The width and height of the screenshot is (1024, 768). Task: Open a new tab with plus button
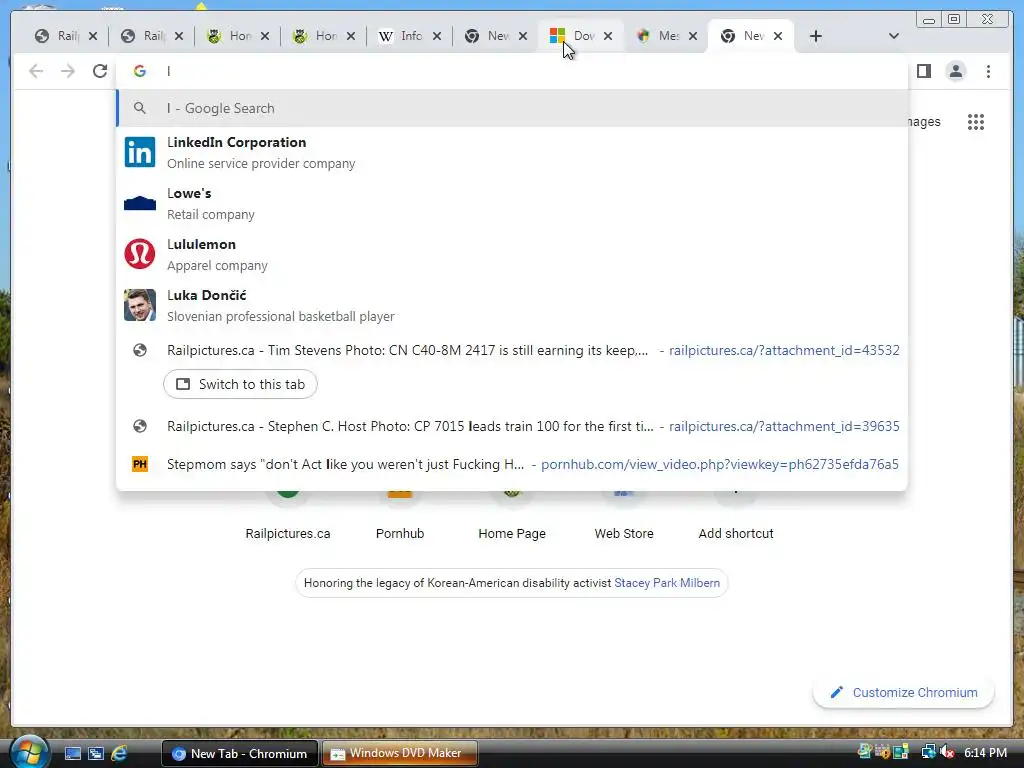point(816,36)
